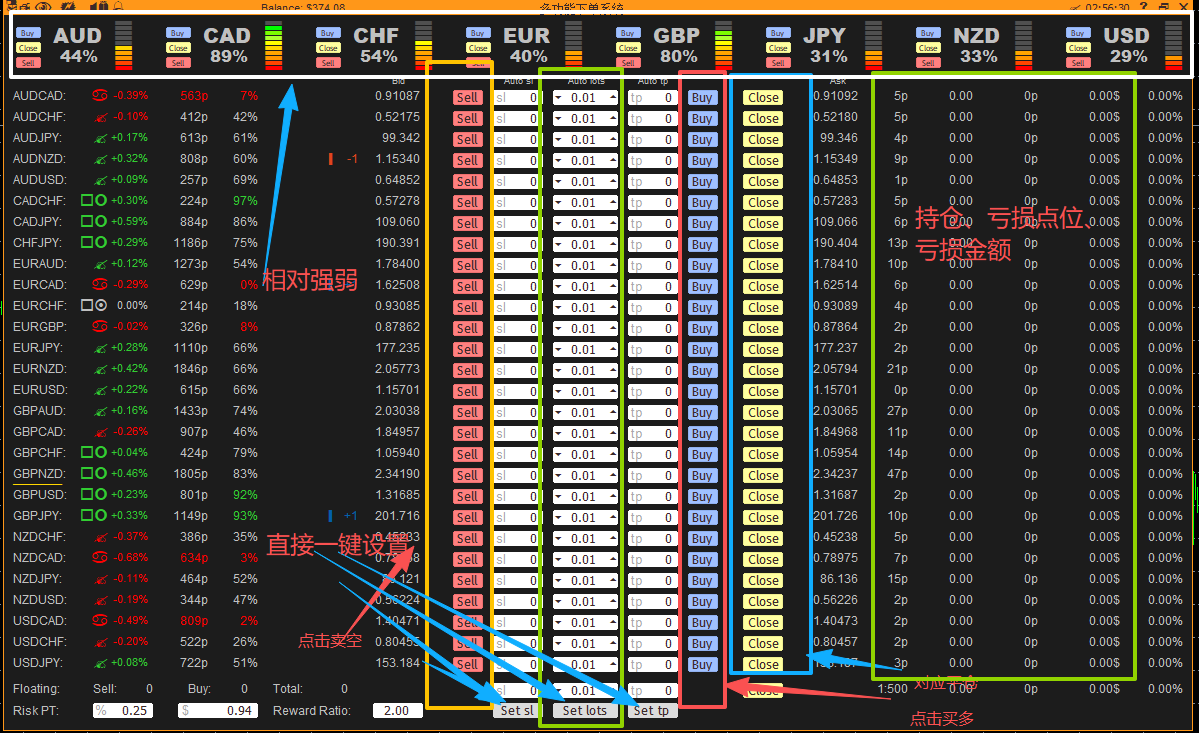Click the help question mark icon
This screenshot has width=1199, height=733.
1143,7
